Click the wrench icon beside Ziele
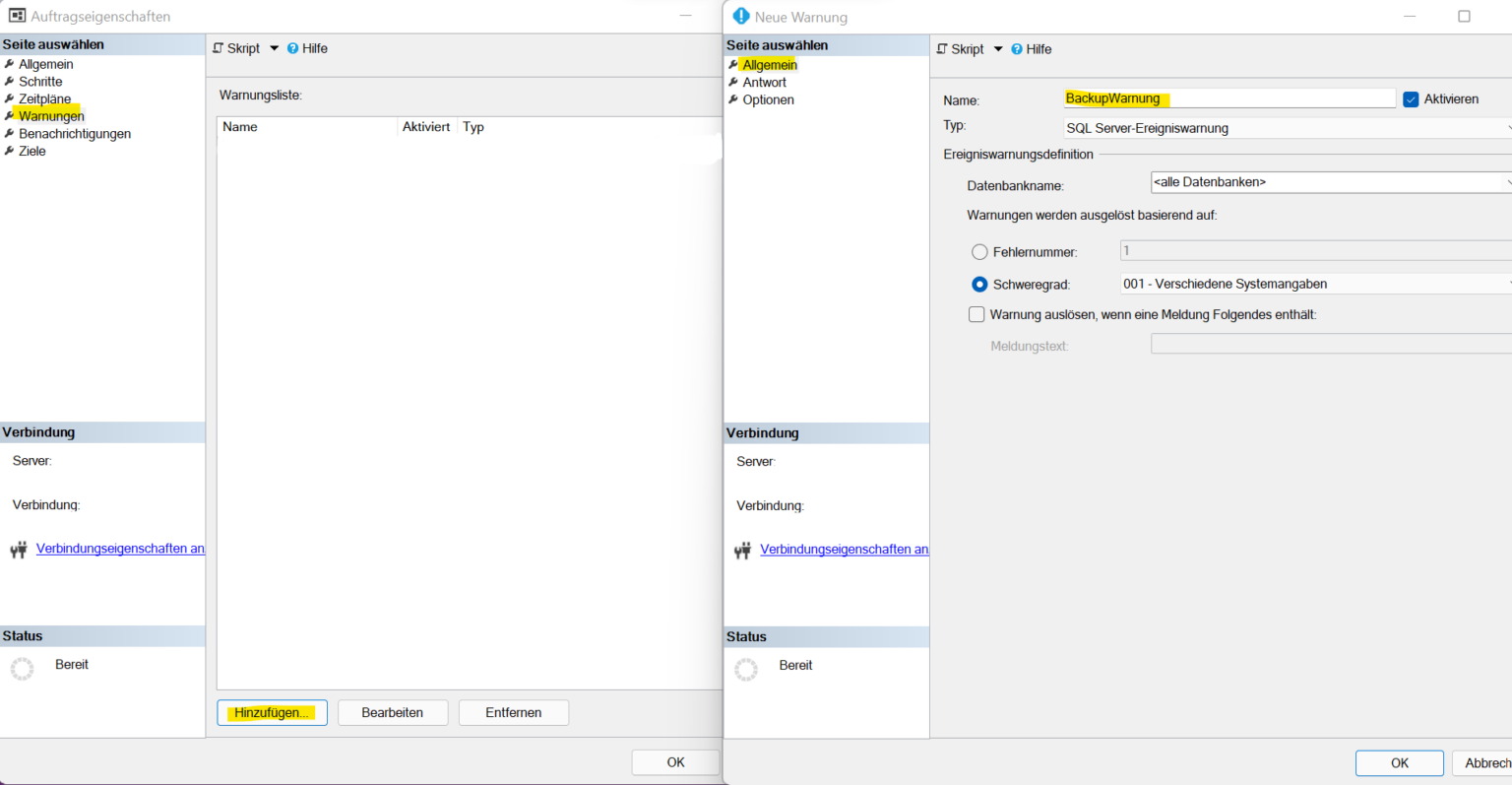Viewport: 1512px width, 785px height. (10, 151)
